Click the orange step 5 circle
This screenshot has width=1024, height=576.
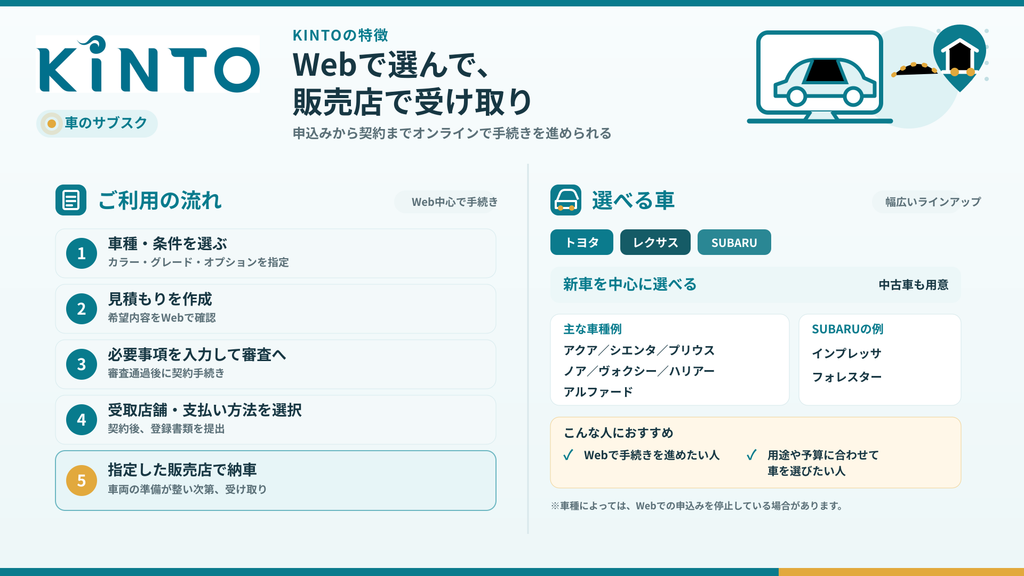(82, 481)
